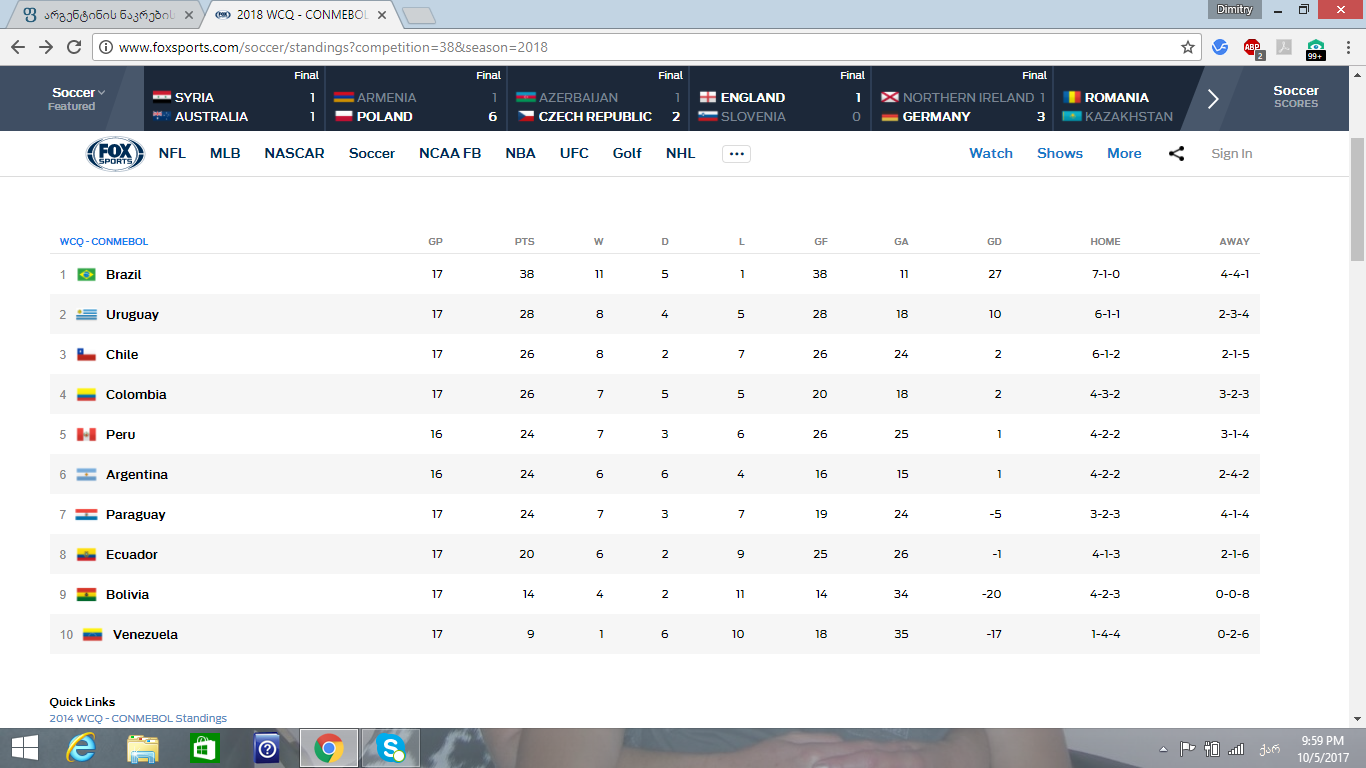Click the Peru flag icon
The image size is (1366, 768).
tap(87, 434)
